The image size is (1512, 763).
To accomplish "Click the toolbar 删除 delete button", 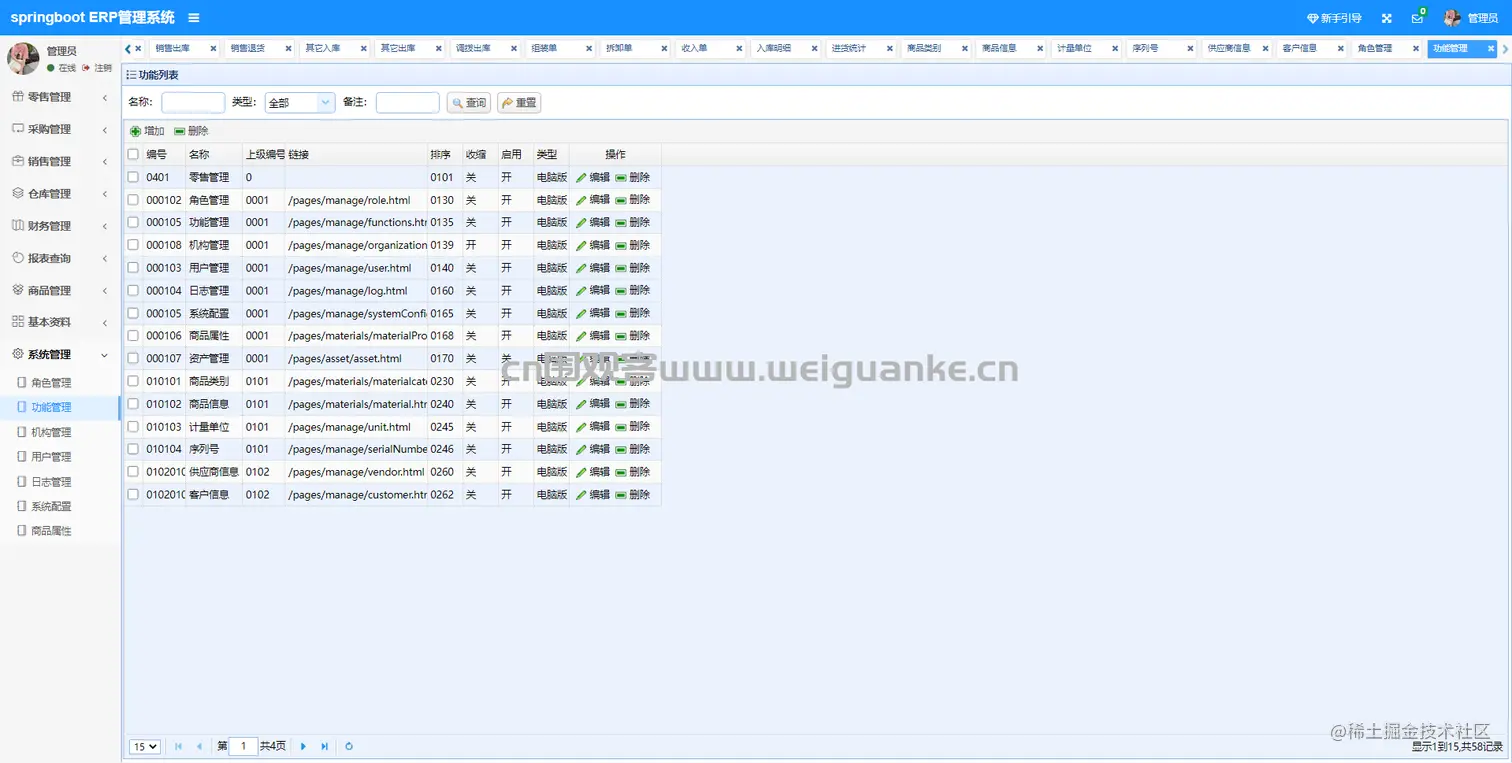I will (x=191, y=131).
